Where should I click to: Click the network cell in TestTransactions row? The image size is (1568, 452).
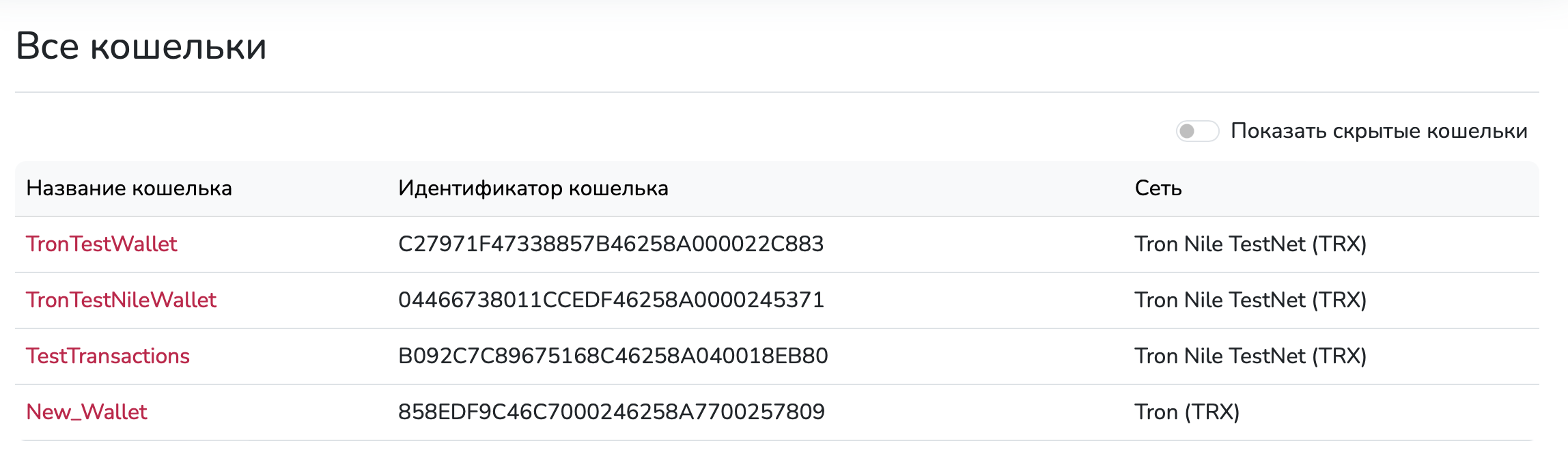pyautogui.click(x=1250, y=356)
